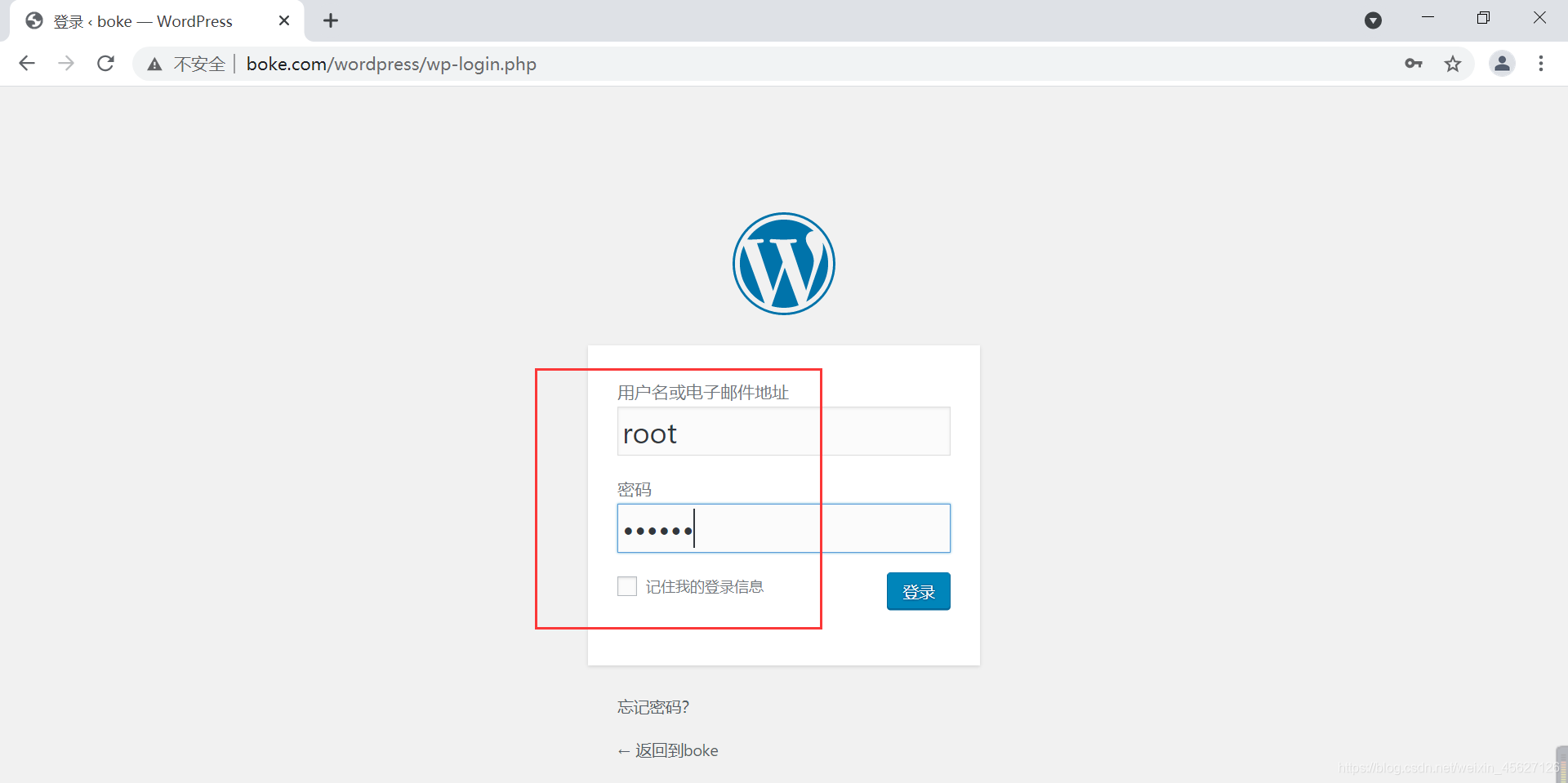1568x783 pixels.
Task: Click the 记住我的登录信息 label text
Action: click(x=705, y=587)
